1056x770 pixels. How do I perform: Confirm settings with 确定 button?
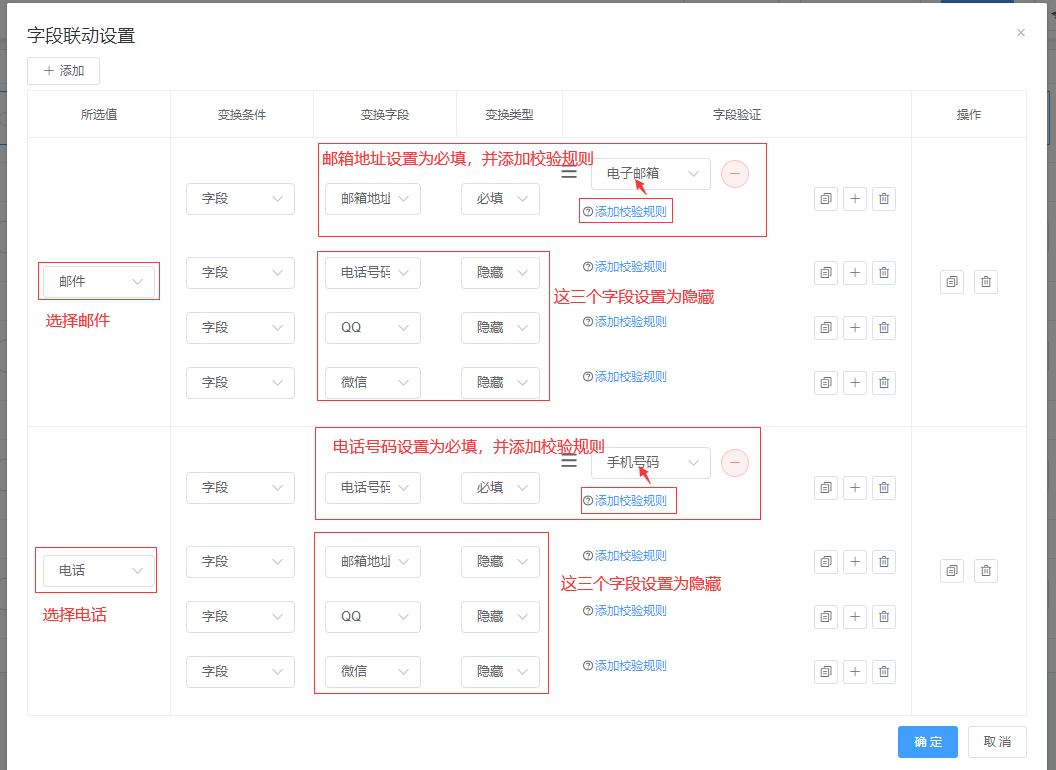[927, 742]
